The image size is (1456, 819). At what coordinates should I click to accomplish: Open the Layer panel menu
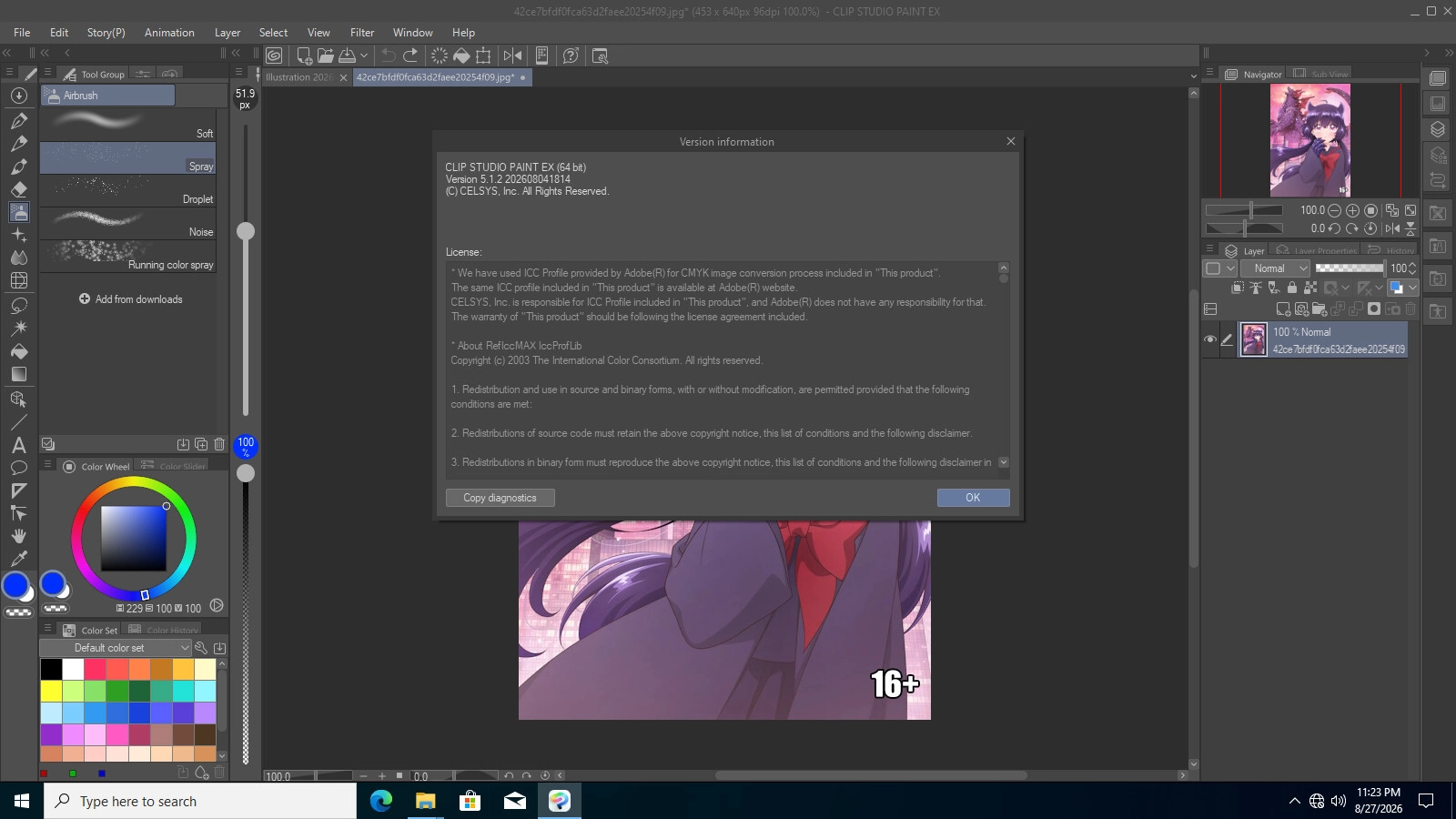1209,249
